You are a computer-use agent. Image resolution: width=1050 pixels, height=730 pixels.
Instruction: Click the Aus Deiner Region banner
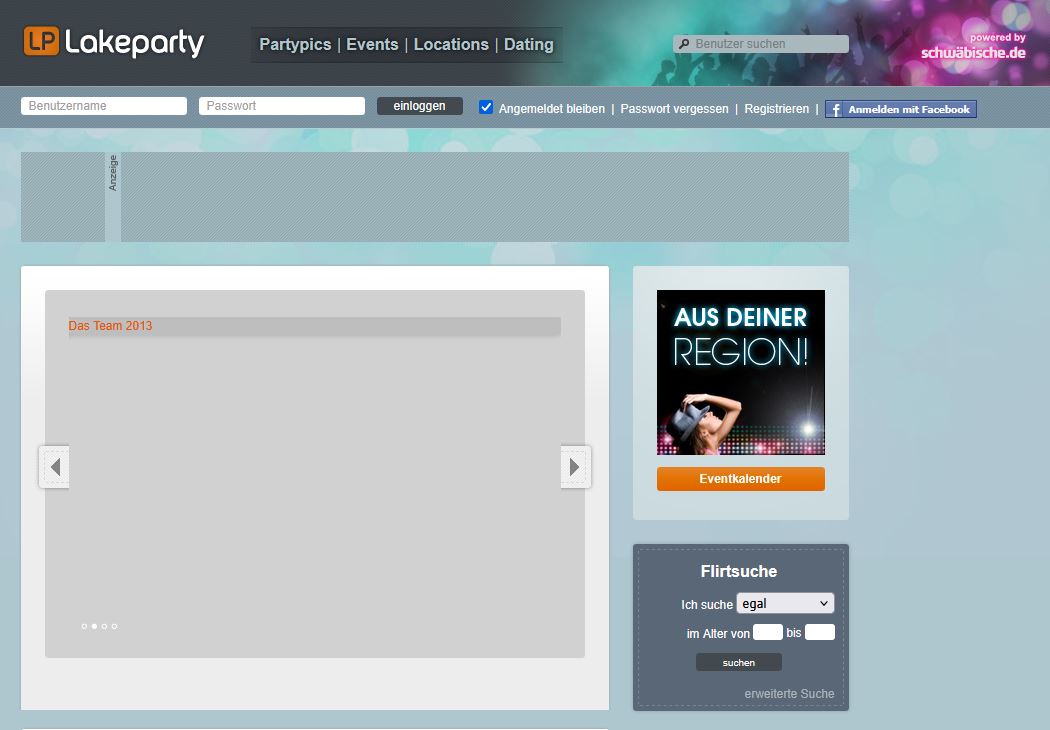(740, 372)
